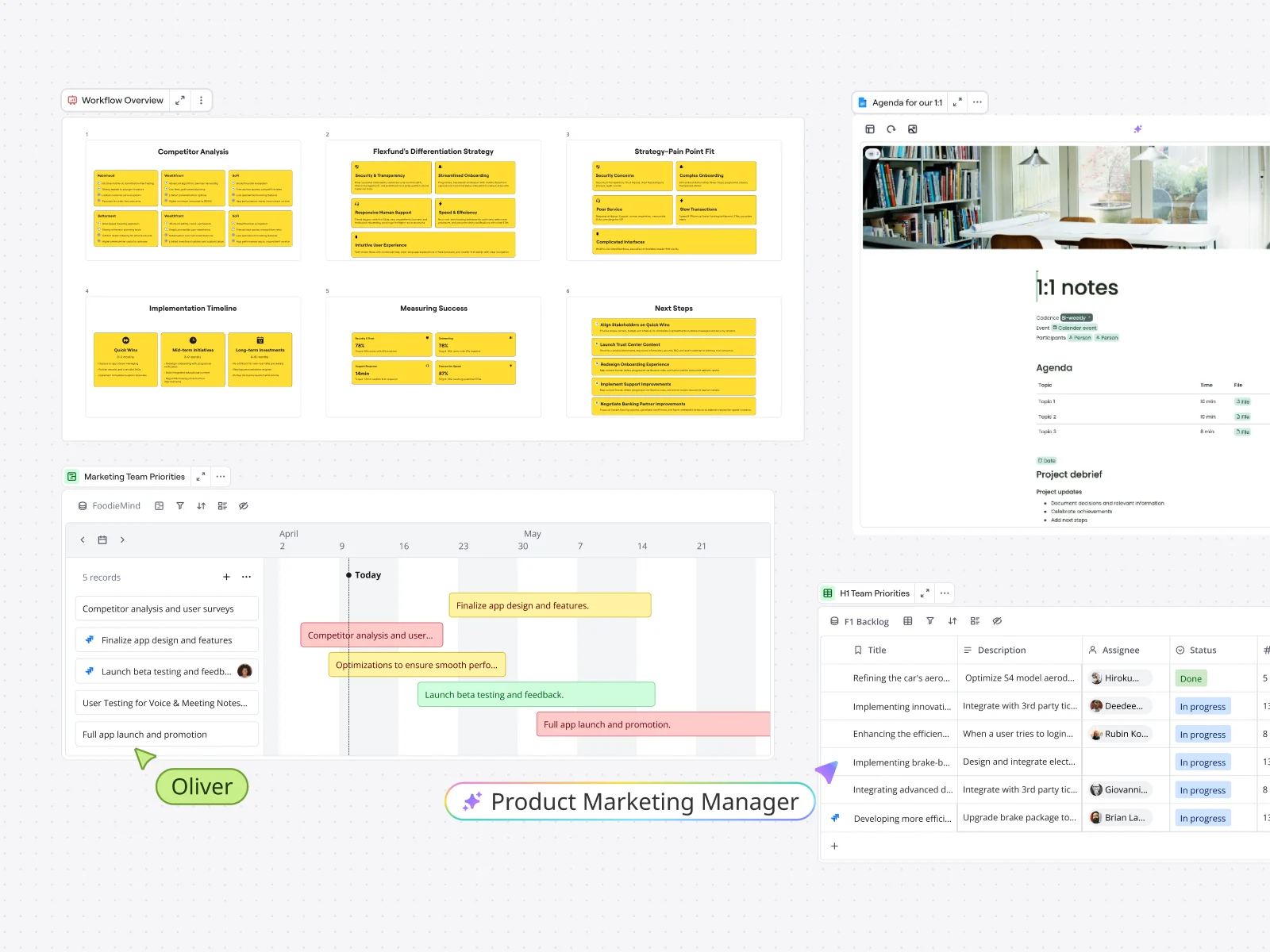
Task: Click the Status column header
Action: 1213,650
